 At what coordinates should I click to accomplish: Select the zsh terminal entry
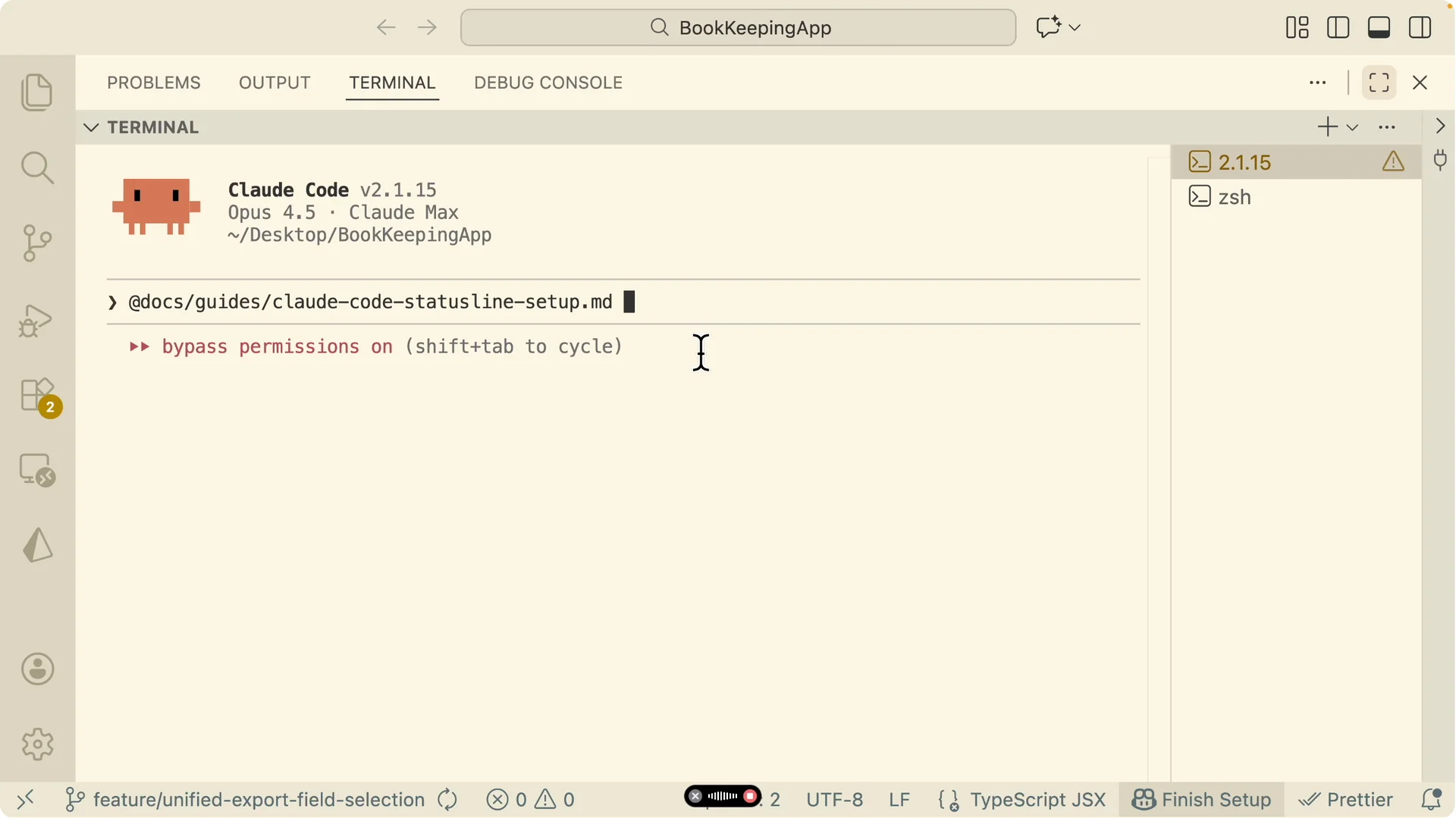pyautogui.click(x=1296, y=197)
